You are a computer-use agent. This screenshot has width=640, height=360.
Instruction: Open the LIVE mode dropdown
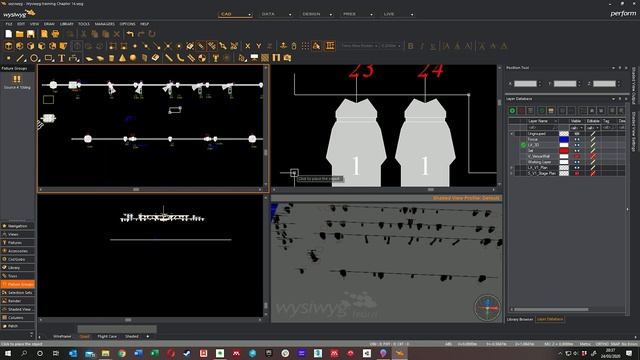pos(412,14)
